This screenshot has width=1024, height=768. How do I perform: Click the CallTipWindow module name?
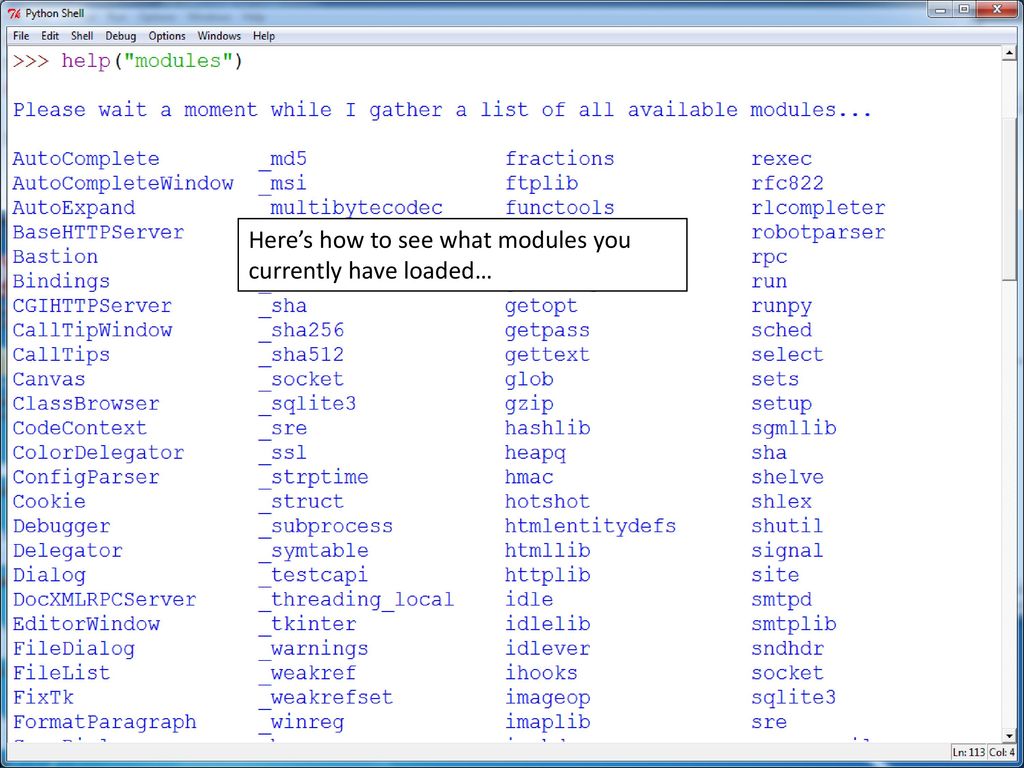click(x=92, y=330)
